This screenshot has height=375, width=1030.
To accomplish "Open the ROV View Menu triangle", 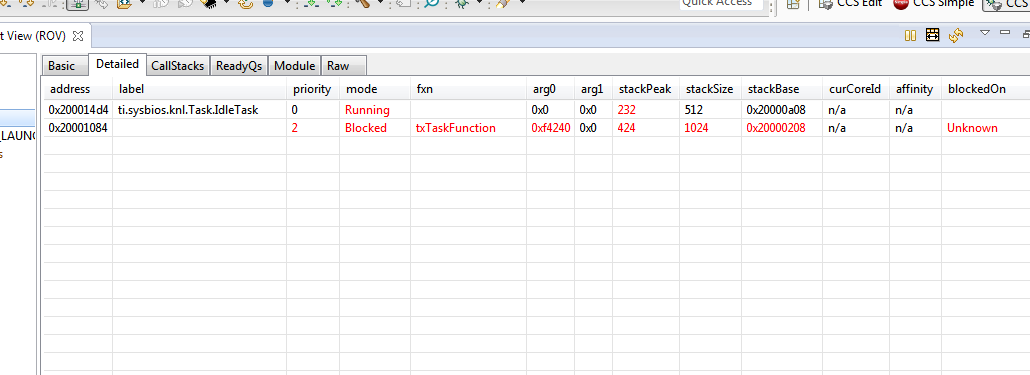I will coord(985,32).
